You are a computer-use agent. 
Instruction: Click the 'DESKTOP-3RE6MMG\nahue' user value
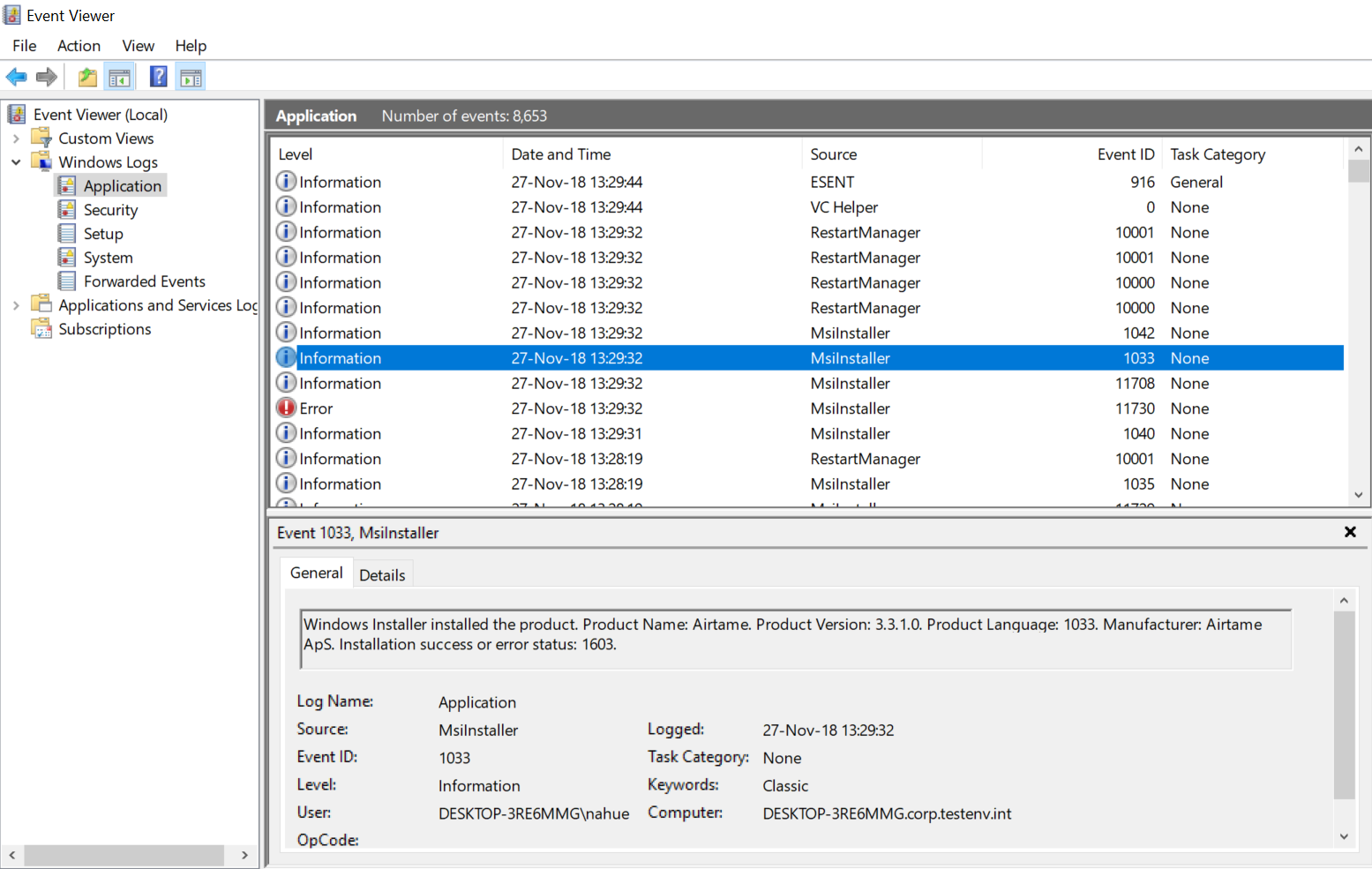[x=534, y=813]
